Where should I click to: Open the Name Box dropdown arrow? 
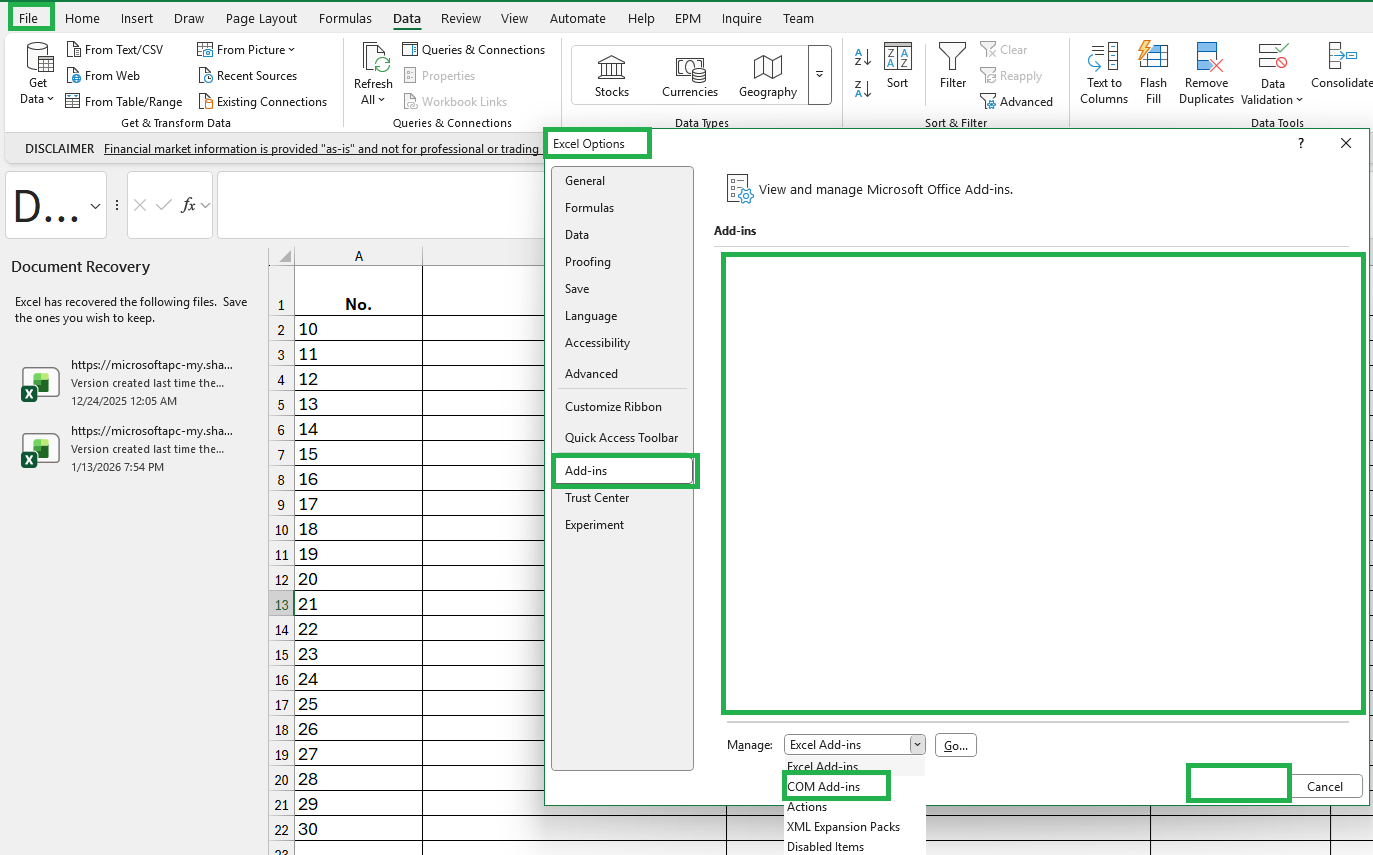96,205
